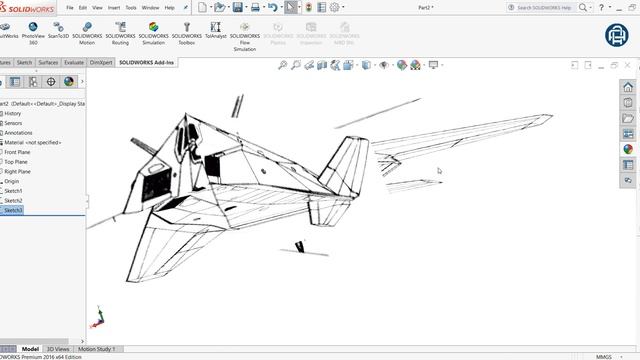
Task: Click the Undo icon
Action: pos(273,7)
